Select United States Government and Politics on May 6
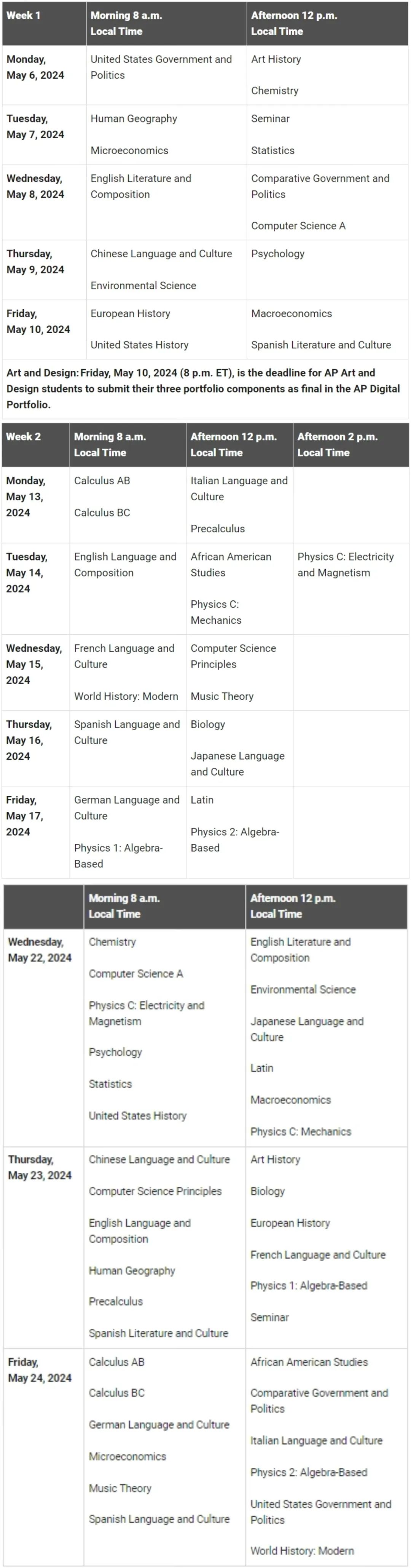The height and width of the screenshot is (1568, 411). click(x=161, y=67)
